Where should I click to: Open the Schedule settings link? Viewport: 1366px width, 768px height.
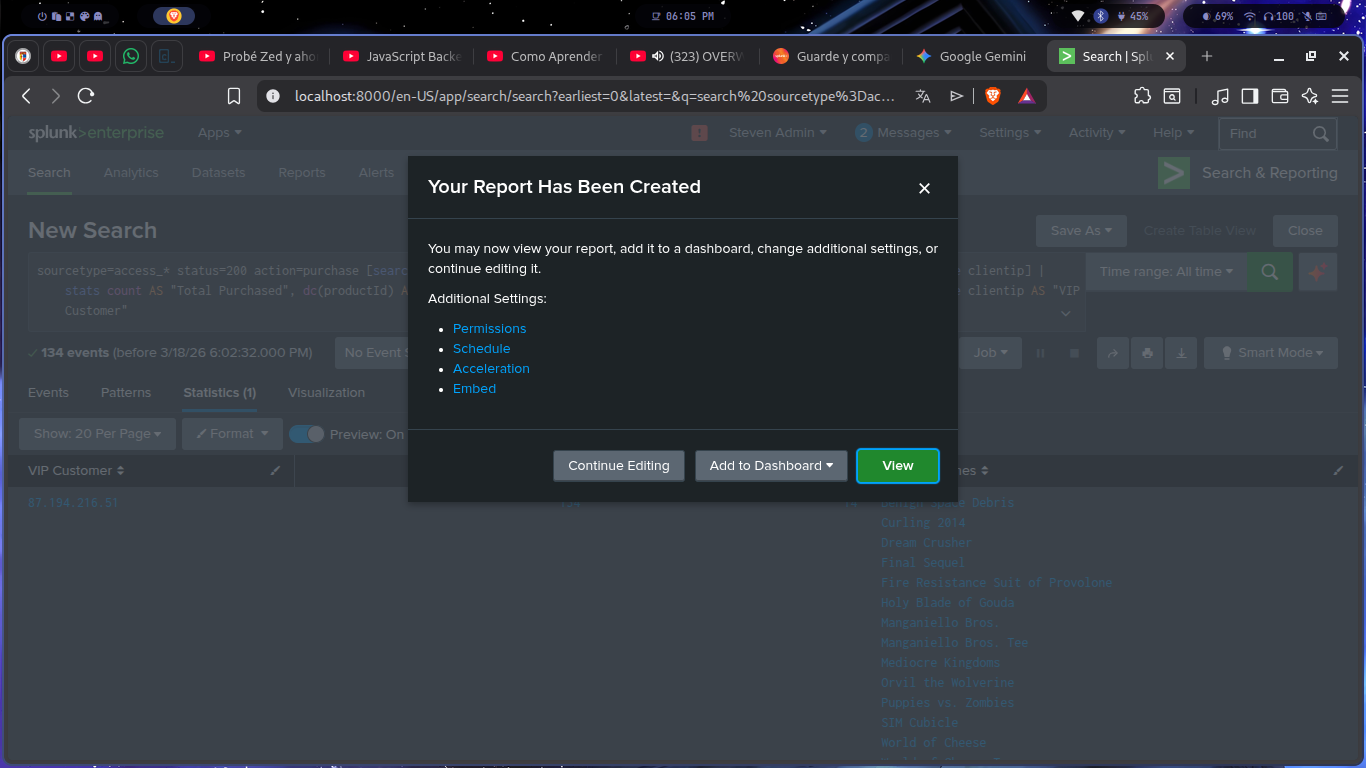[481, 349]
